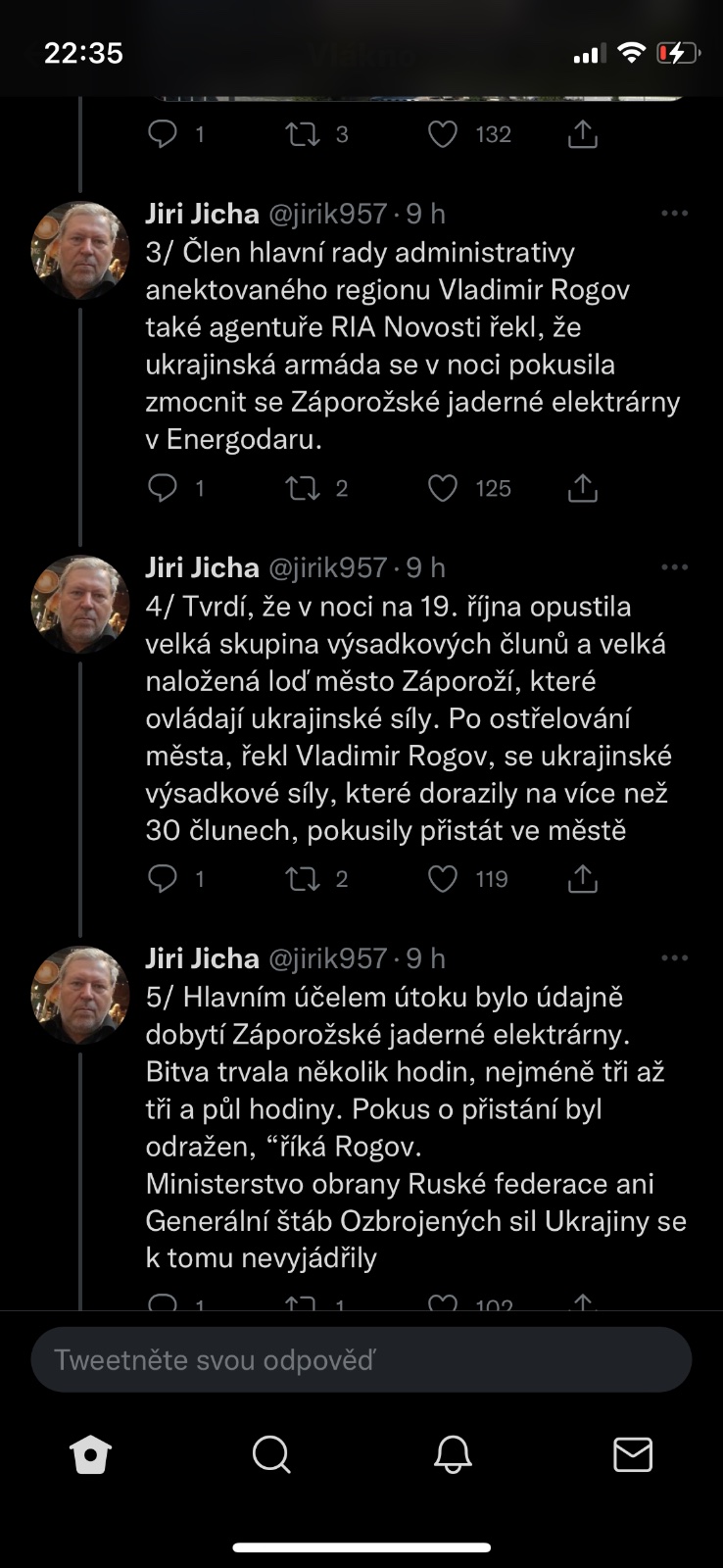The height and width of the screenshot is (1568, 723).
Task: Tap the reply field 'Tweetněte svou odpověď'
Action: [x=361, y=1360]
